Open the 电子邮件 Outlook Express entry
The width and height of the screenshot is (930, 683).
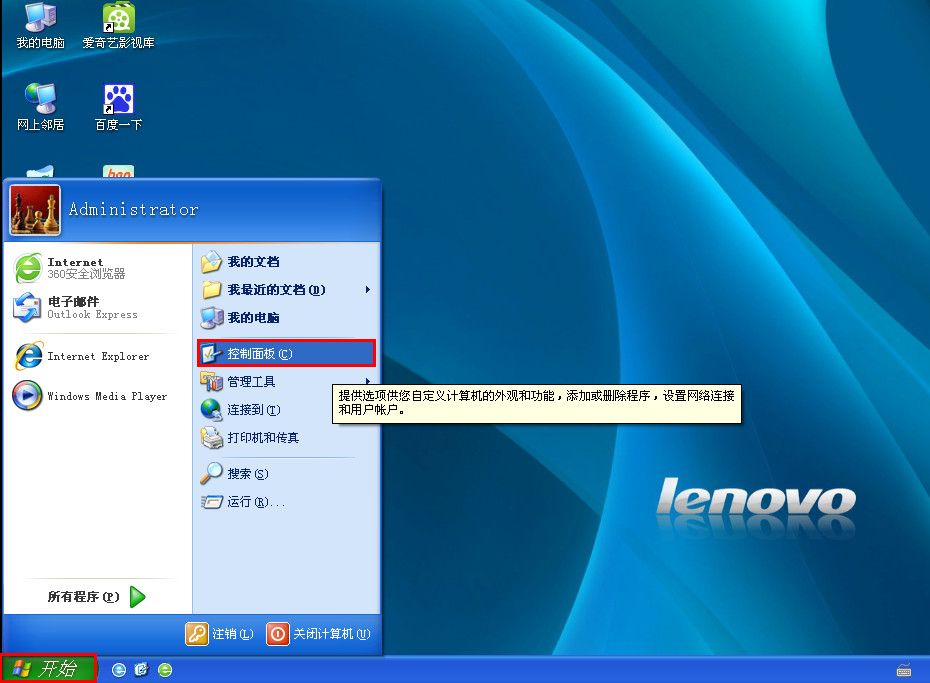[97, 308]
